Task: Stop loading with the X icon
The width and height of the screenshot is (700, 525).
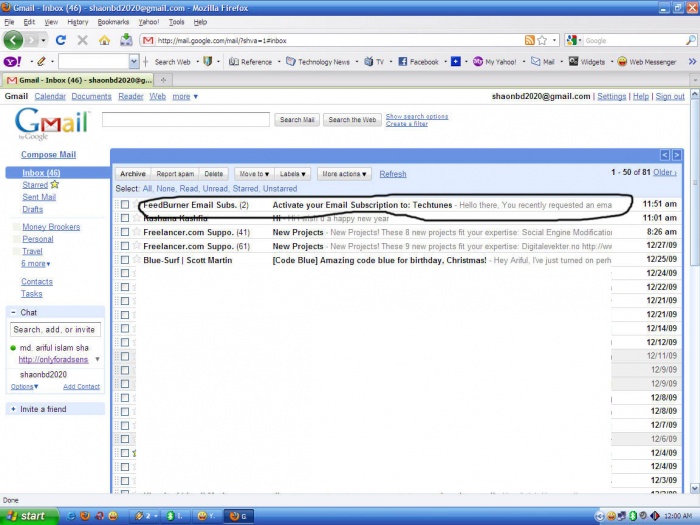Action: coord(83,40)
